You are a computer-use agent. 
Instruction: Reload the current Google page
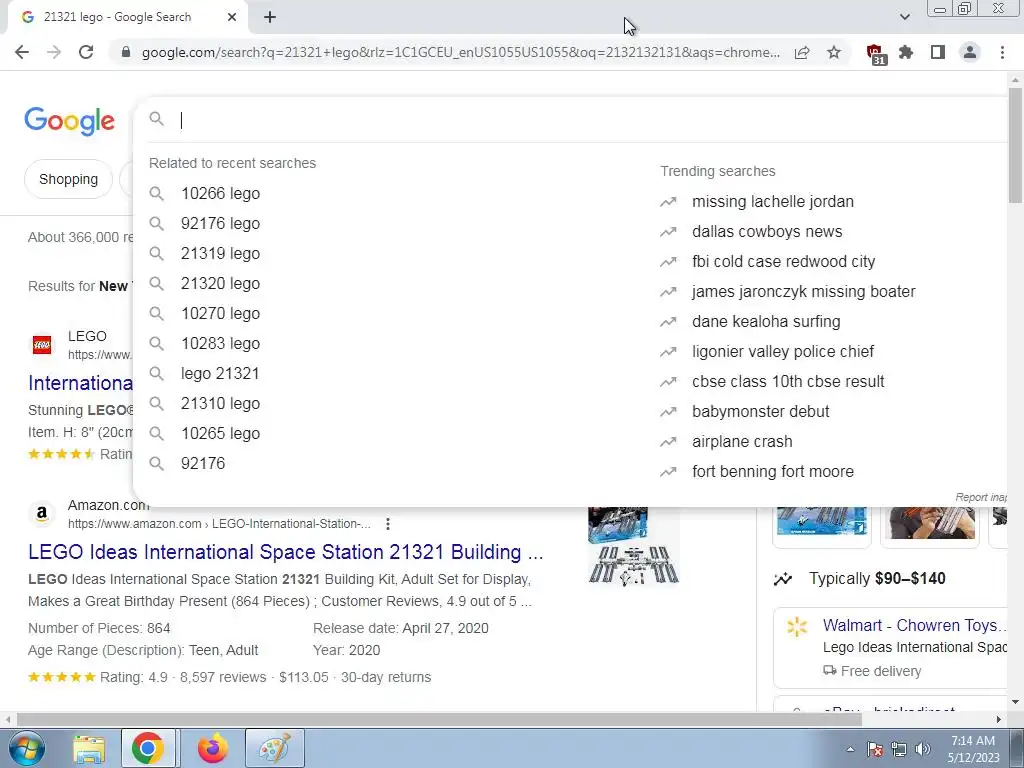pyautogui.click(x=86, y=52)
